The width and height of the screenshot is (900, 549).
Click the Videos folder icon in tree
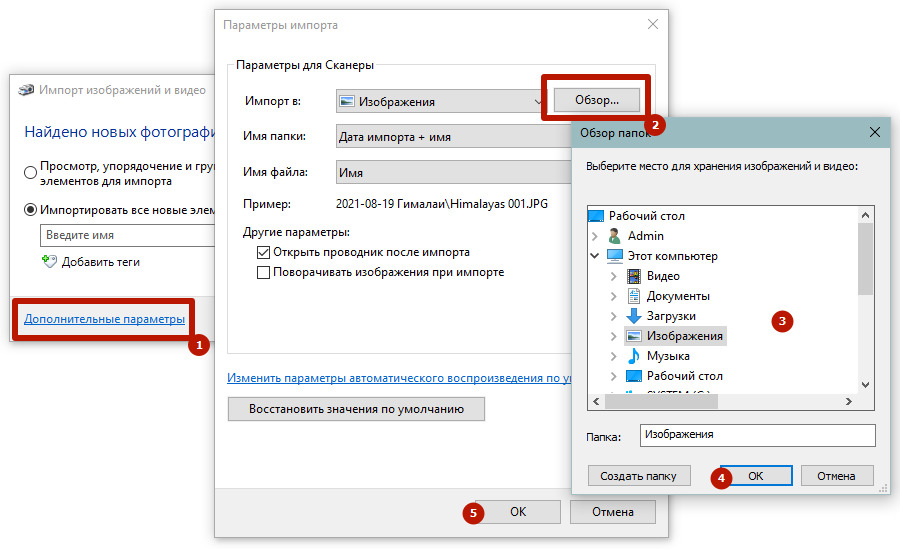(634, 276)
